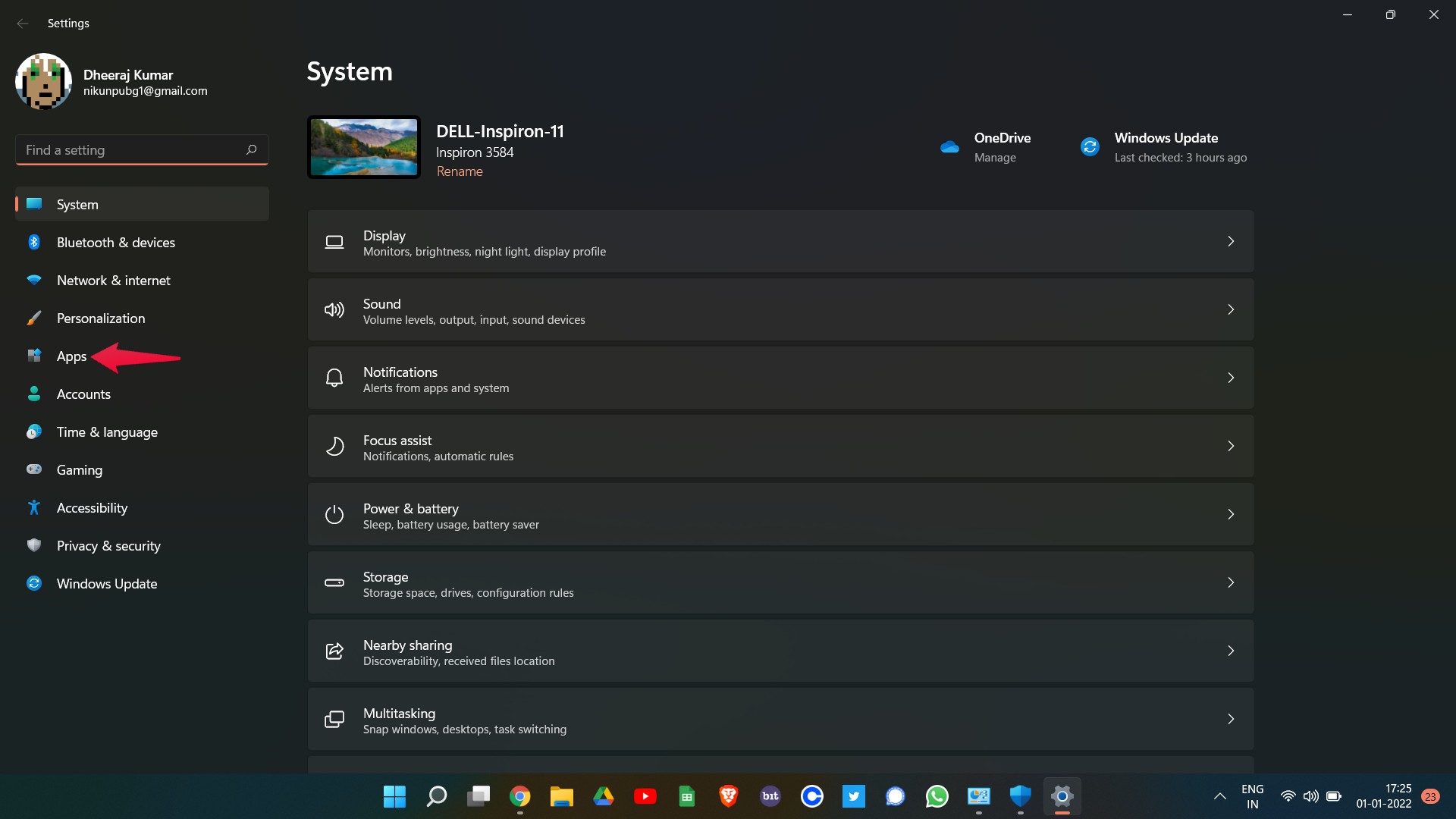Click the search magnifier in Find a setting
Screen dimensions: 1456x819
[x=252, y=149]
